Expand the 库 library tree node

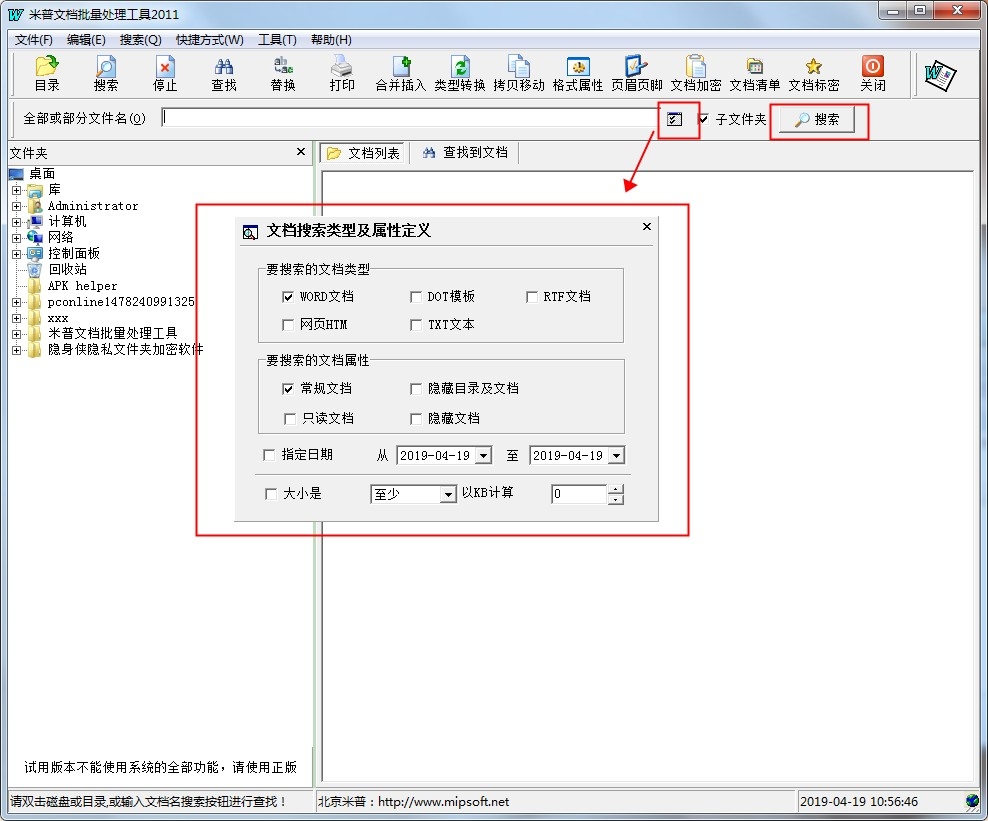click(x=16, y=190)
